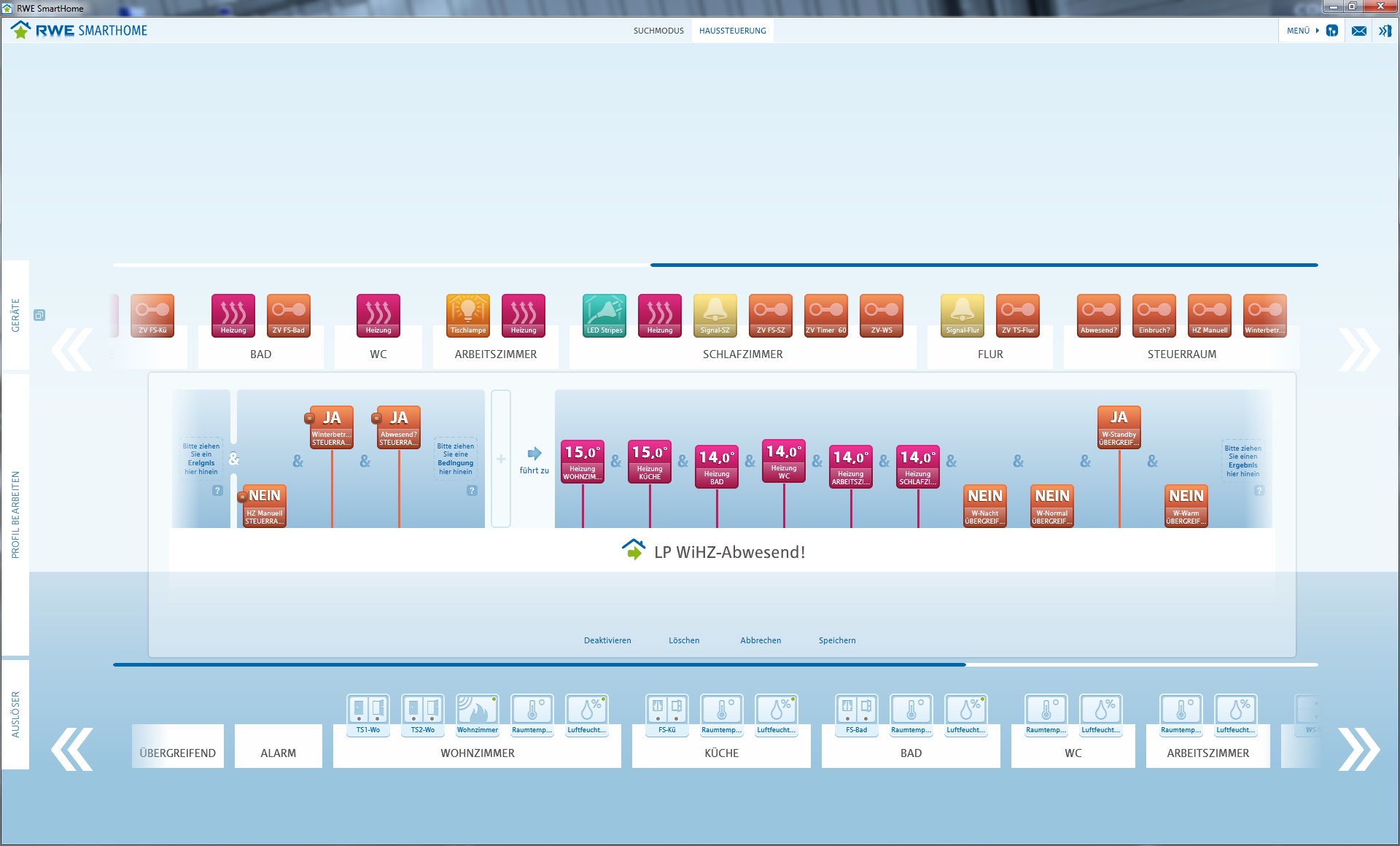Toggle the NEIN W-Normal action

point(1052,505)
